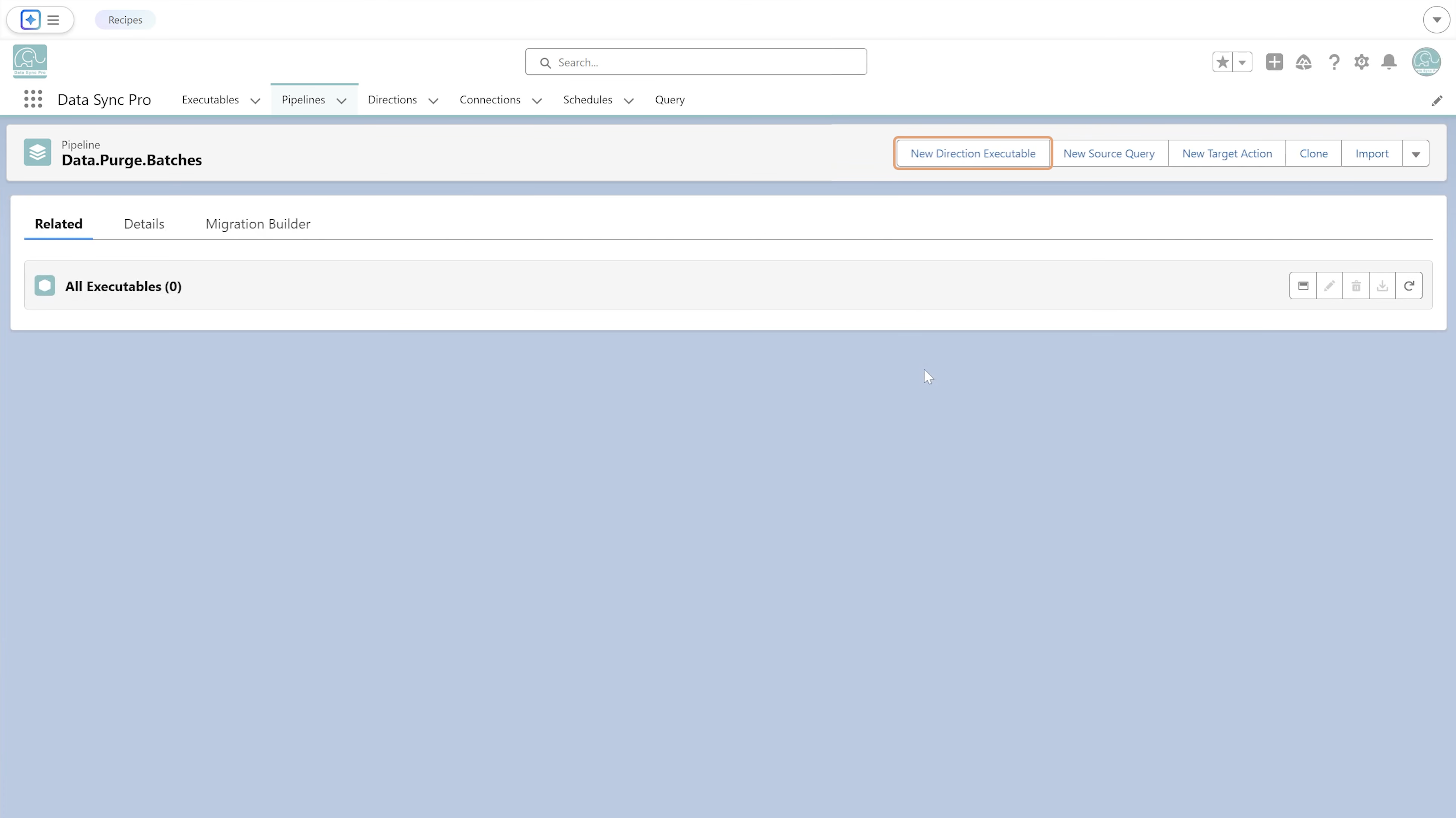This screenshot has height=818, width=1456.
Task: Click the Data.Purge.Batches pipeline title
Action: [x=132, y=160]
